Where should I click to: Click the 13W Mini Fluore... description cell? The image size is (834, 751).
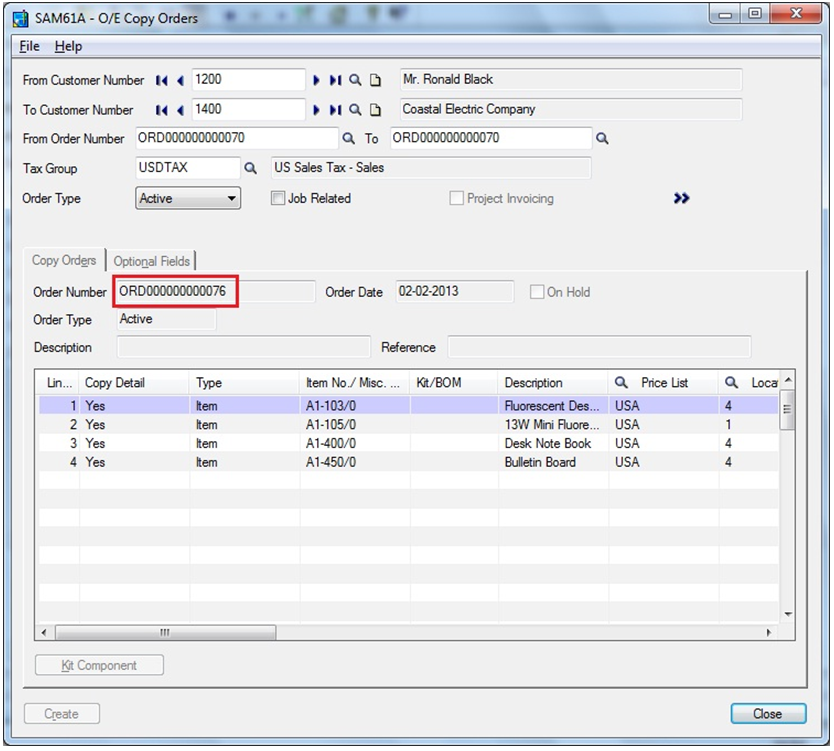click(553, 424)
